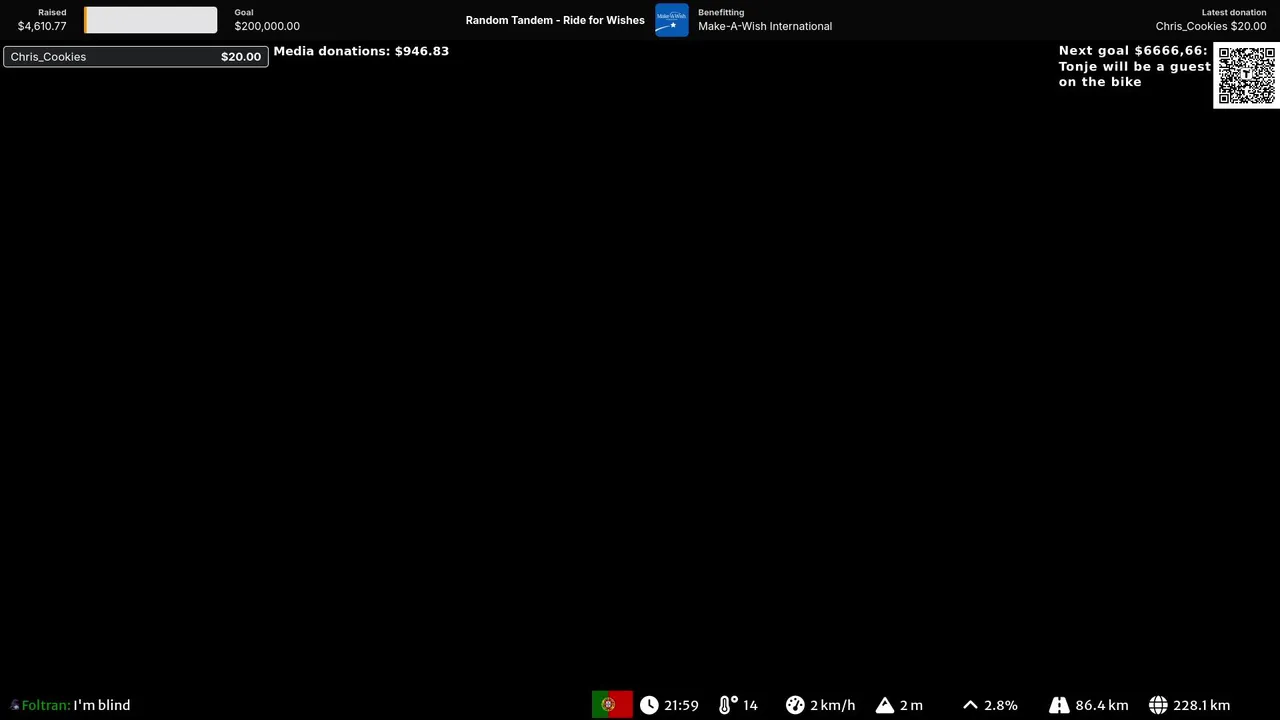Click the distance value "86.4 km"
Screen dimensions: 1280x720
(1102, 705)
